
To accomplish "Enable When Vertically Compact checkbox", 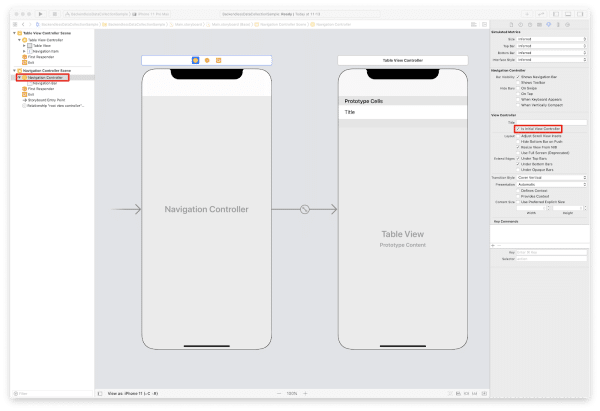I will point(518,105).
